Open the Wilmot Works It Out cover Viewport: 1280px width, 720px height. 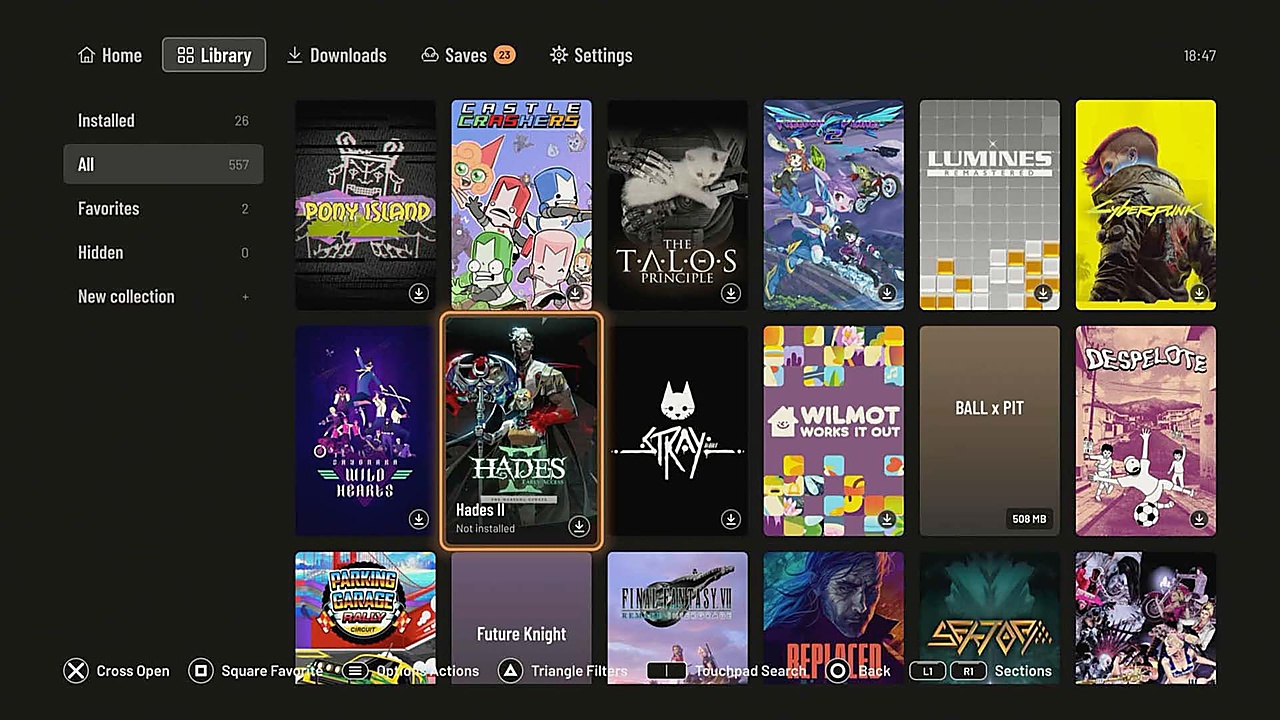click(x=833, y=431)
